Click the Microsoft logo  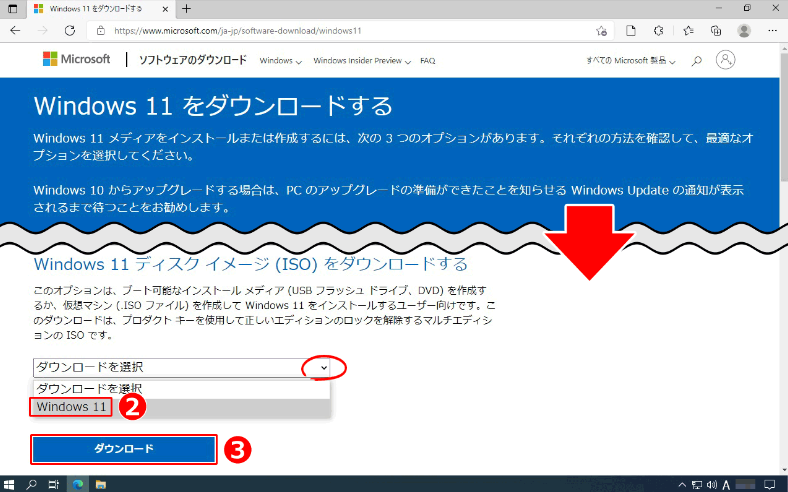(76, 59)
